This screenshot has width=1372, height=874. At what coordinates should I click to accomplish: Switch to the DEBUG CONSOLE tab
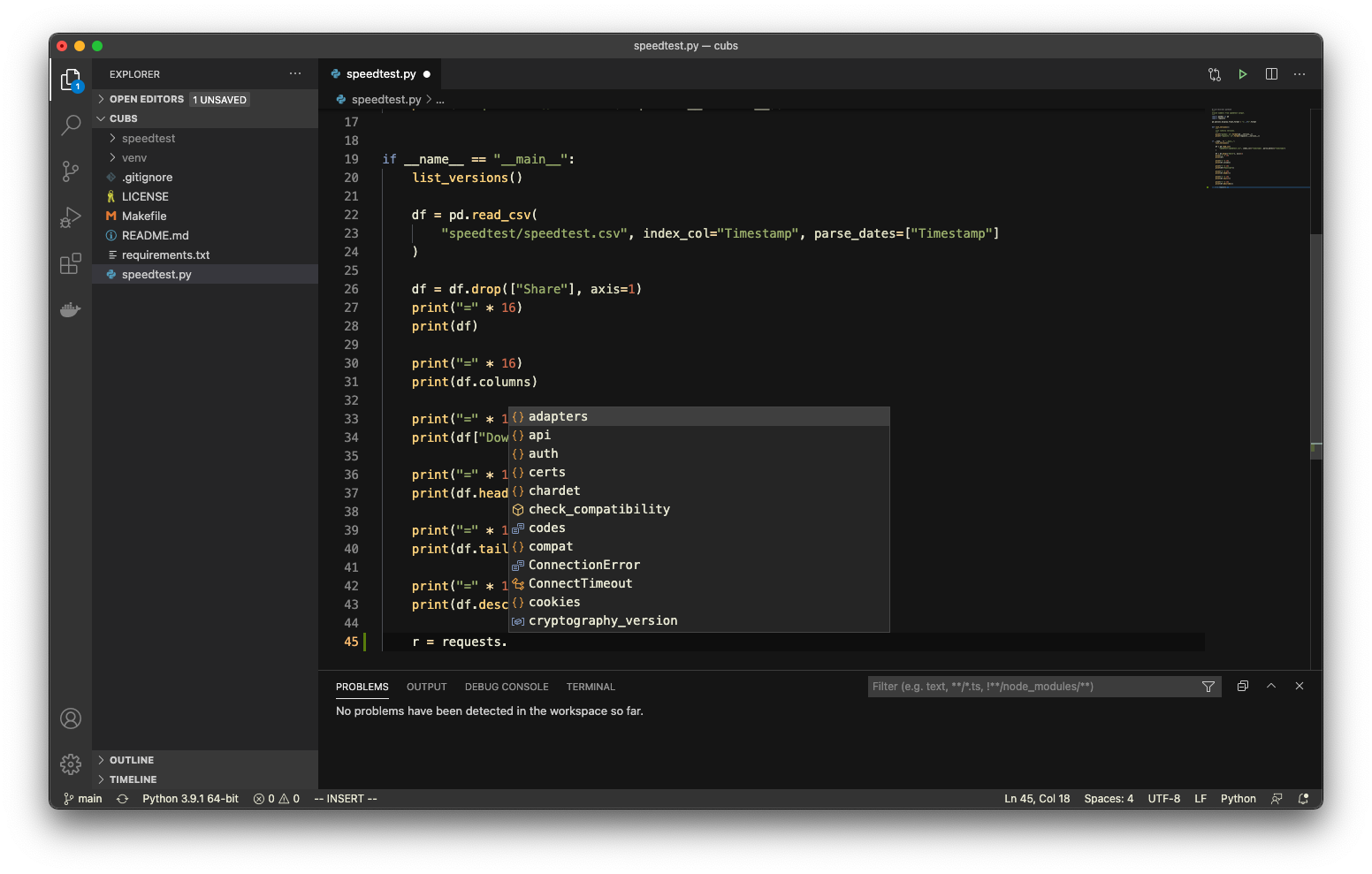pos(506,687)
